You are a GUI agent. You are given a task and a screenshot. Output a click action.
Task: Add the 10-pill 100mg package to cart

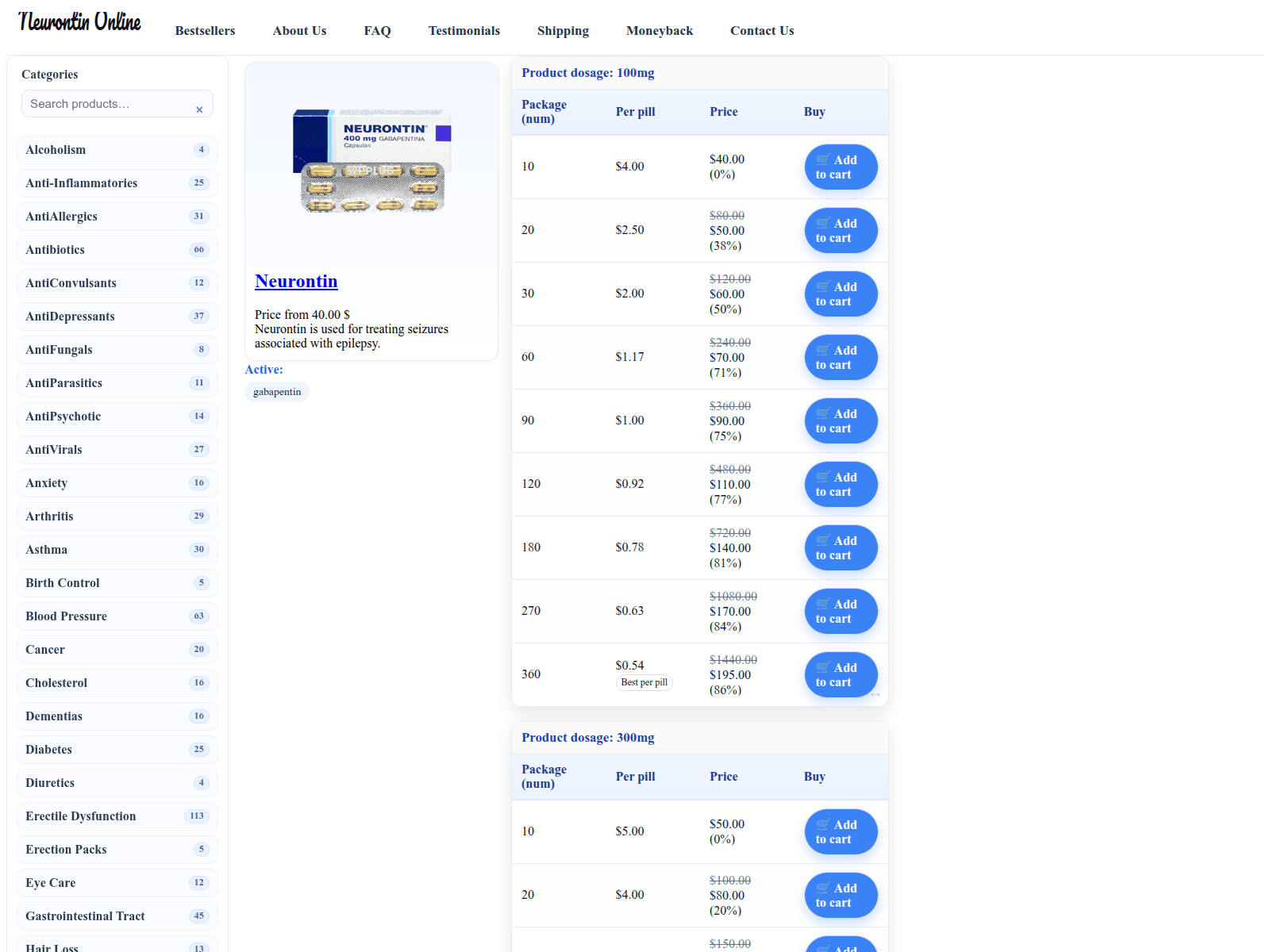pyautogui.click(x=841, y=167)
